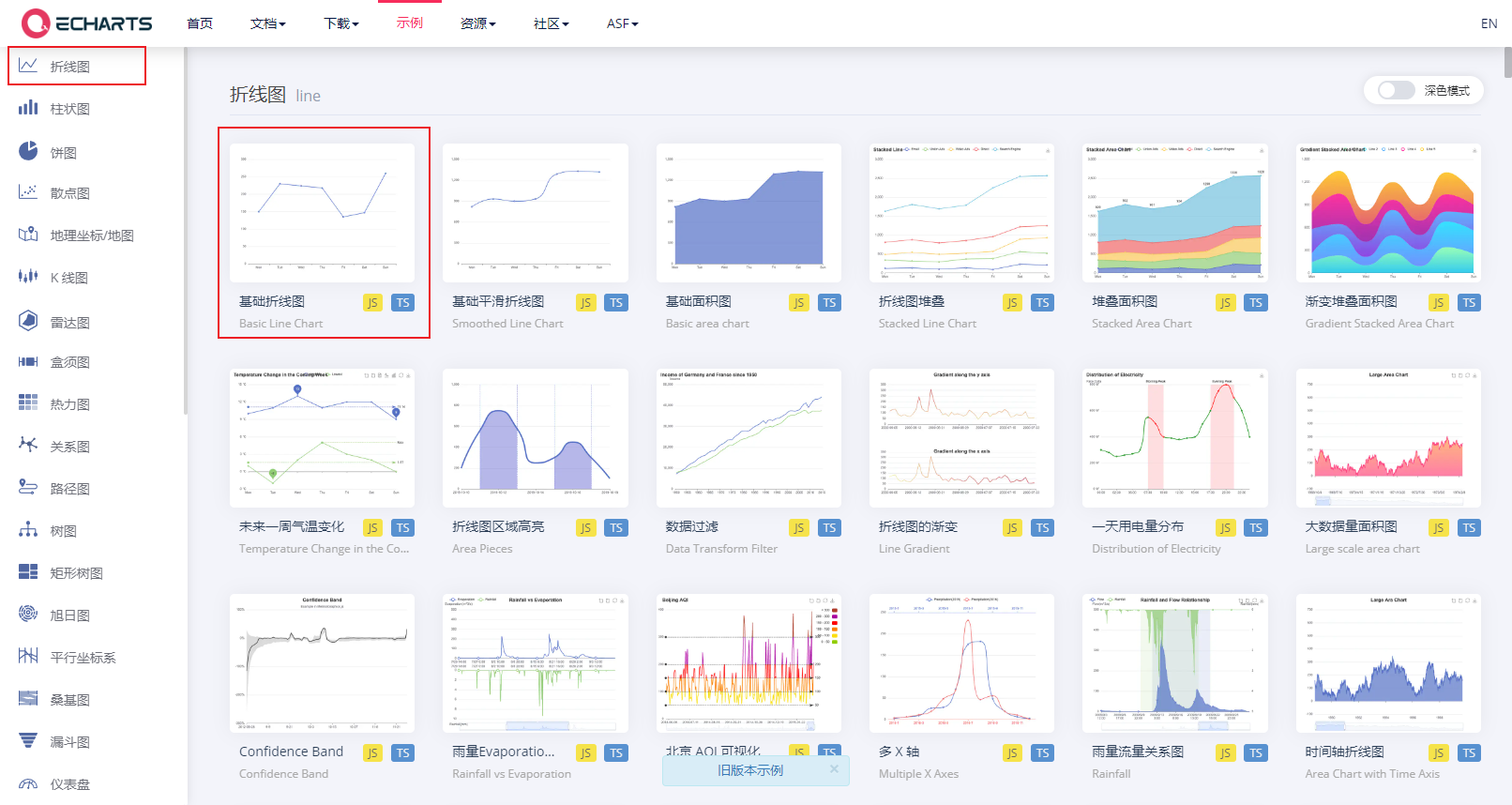The image size is (1512, 805).
Task: Select the 柱状图 bar chart sidebar icon
Action: (x=28, y=108)
